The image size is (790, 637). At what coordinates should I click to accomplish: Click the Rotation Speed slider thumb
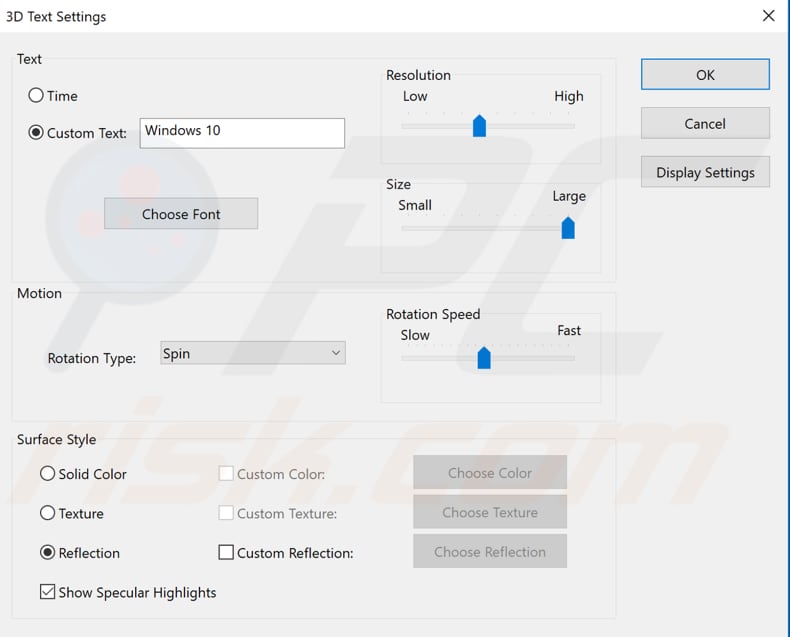click(484, 358)
